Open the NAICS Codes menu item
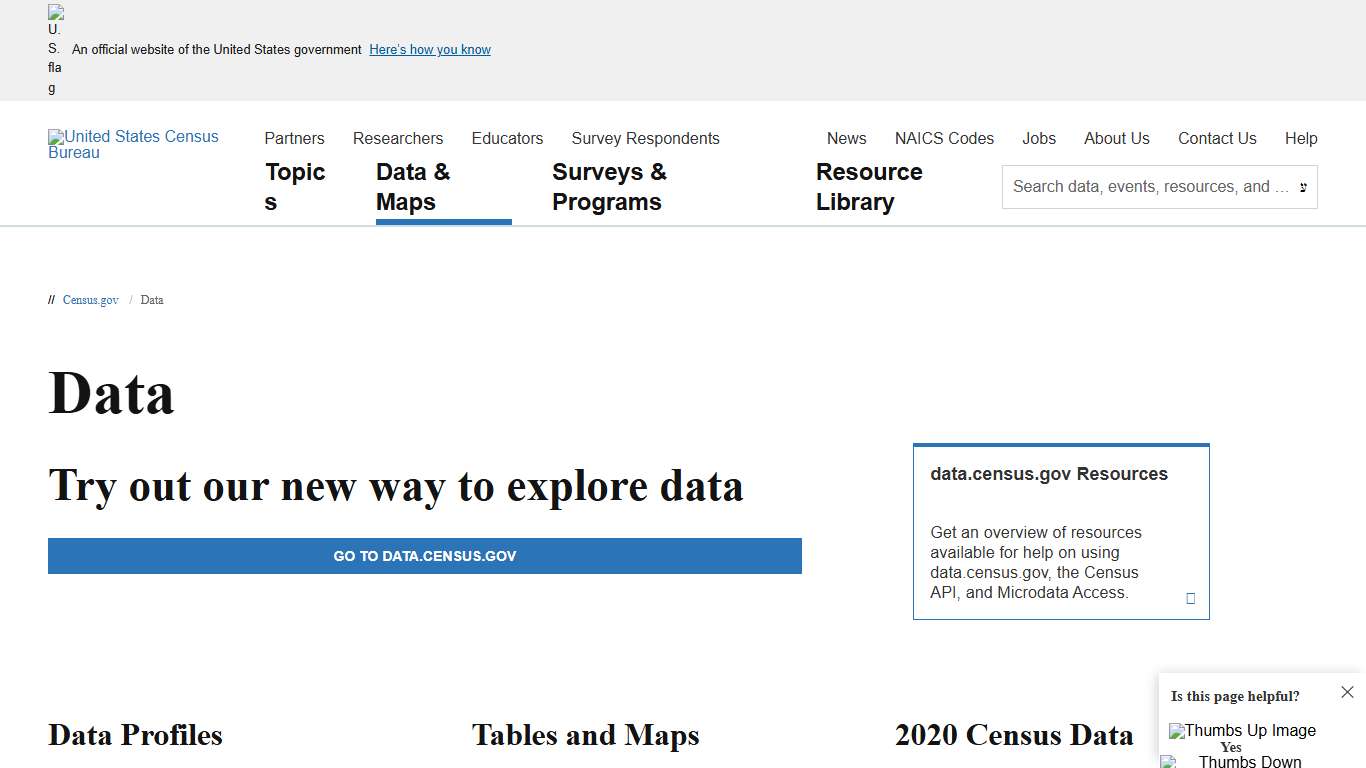Viewport: 1366px width, 768px height. 944,138
